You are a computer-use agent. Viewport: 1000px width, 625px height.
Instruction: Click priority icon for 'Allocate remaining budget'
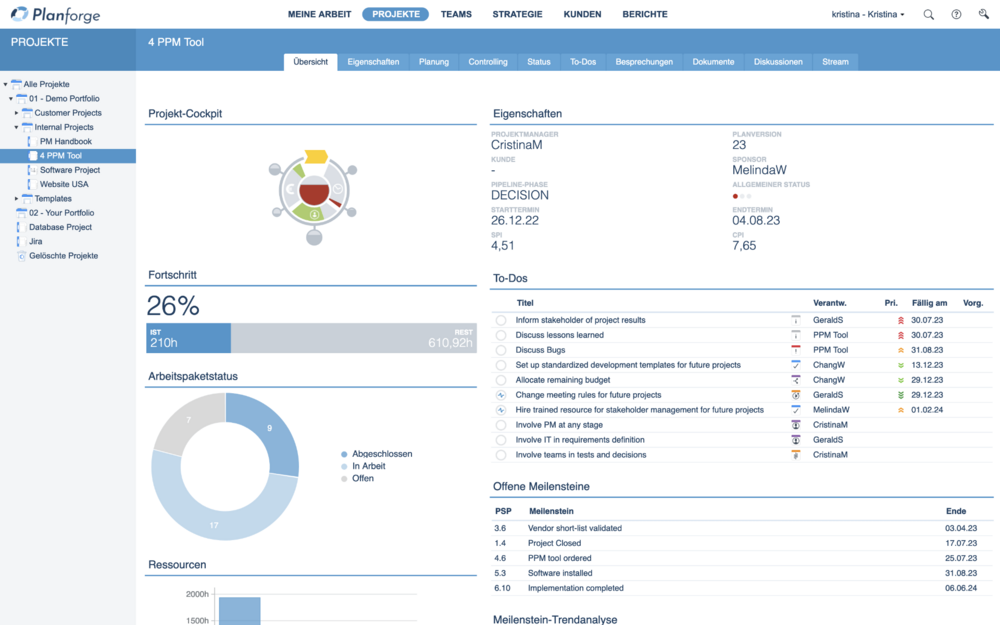(x=901, y=380)
